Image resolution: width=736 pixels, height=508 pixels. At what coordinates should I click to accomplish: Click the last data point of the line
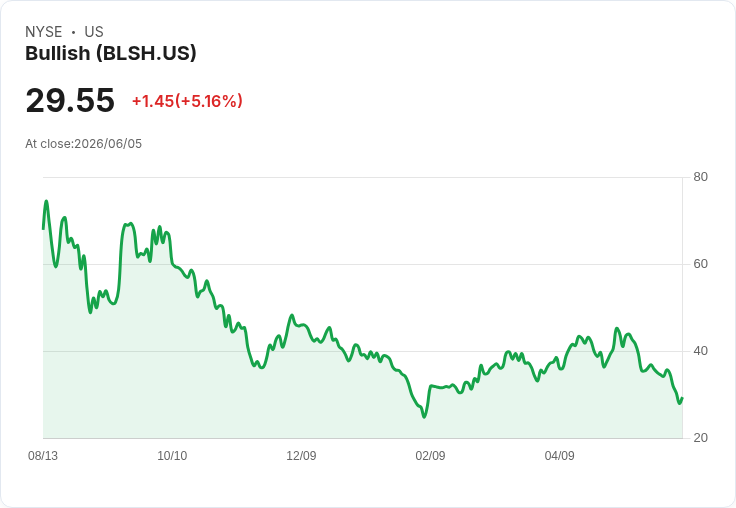pos(682,398)
